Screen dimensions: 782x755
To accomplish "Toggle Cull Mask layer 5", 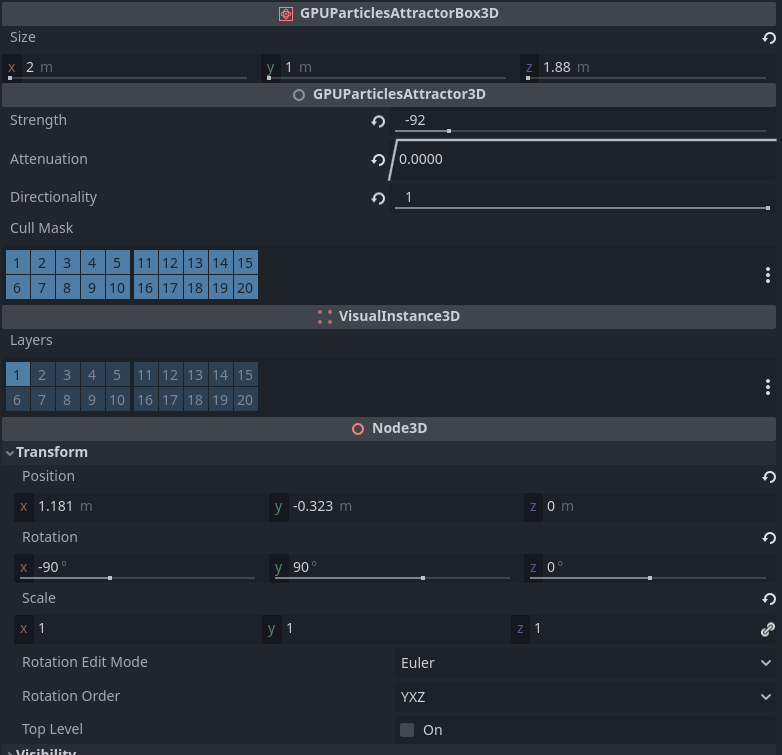I will 117,263.
